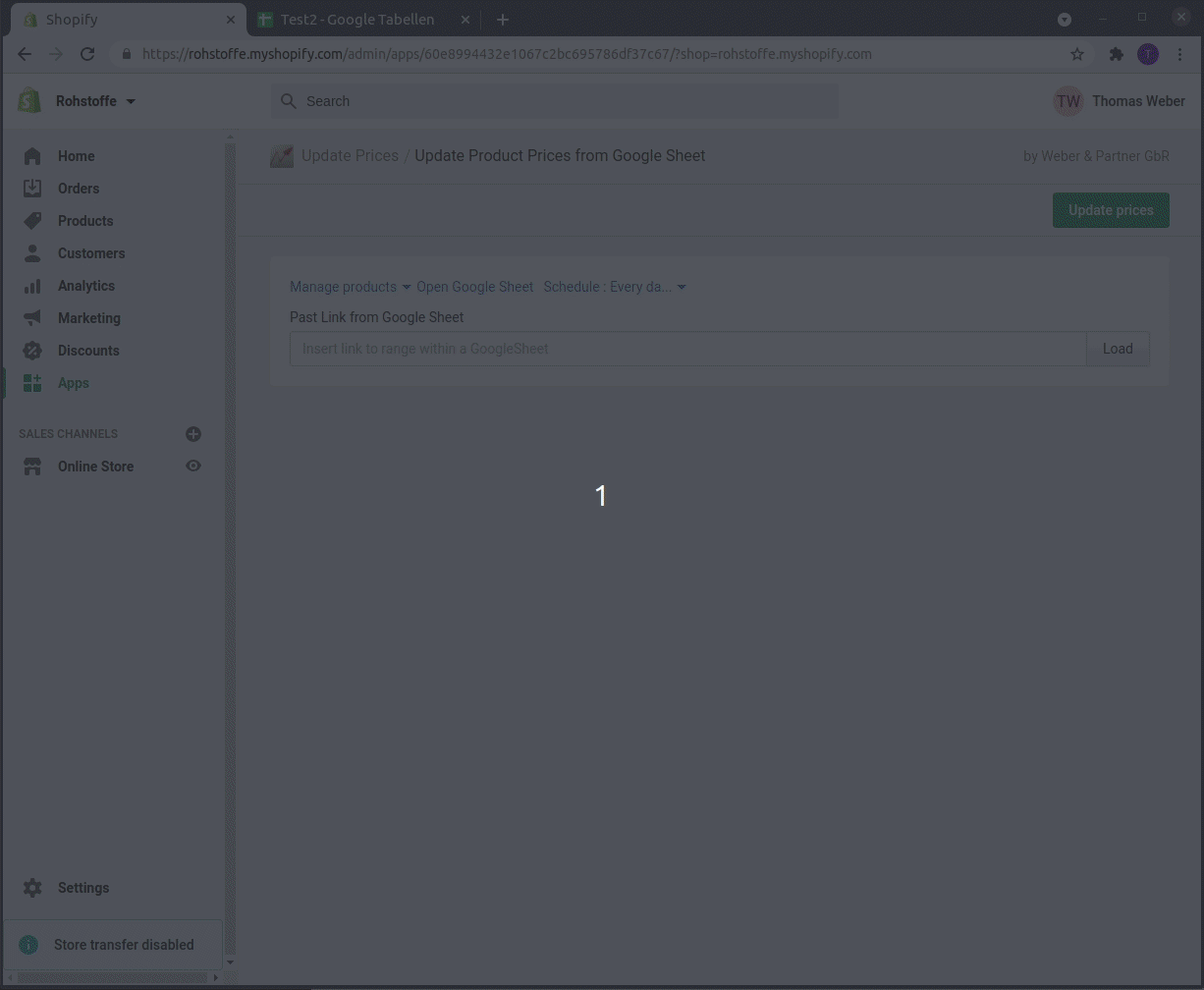Image resolution: width=1204 pixels, height=990 pixels.
Task: Click the Load button
Action: tap(1118, 349)
